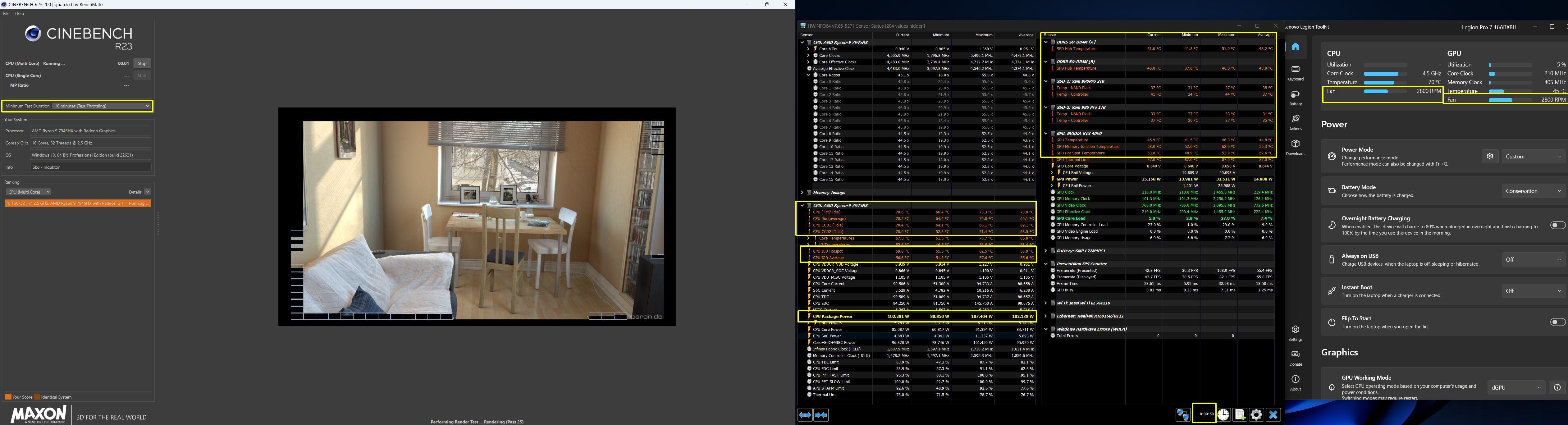Select GPU Power row in HWiNFO
Viewport: 1568px width, 425px height.
click(x=1159, y=179)
